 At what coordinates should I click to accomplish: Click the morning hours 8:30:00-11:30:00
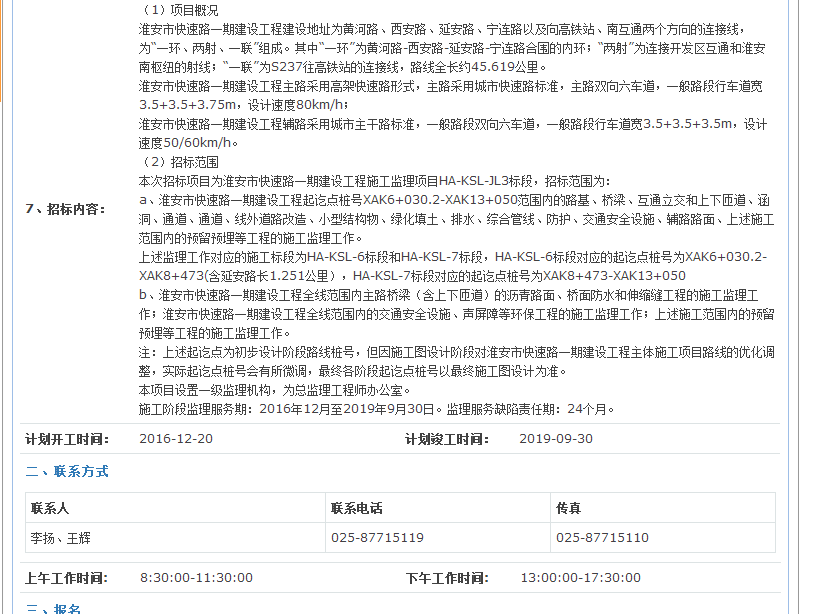click(x=196, y=578)
